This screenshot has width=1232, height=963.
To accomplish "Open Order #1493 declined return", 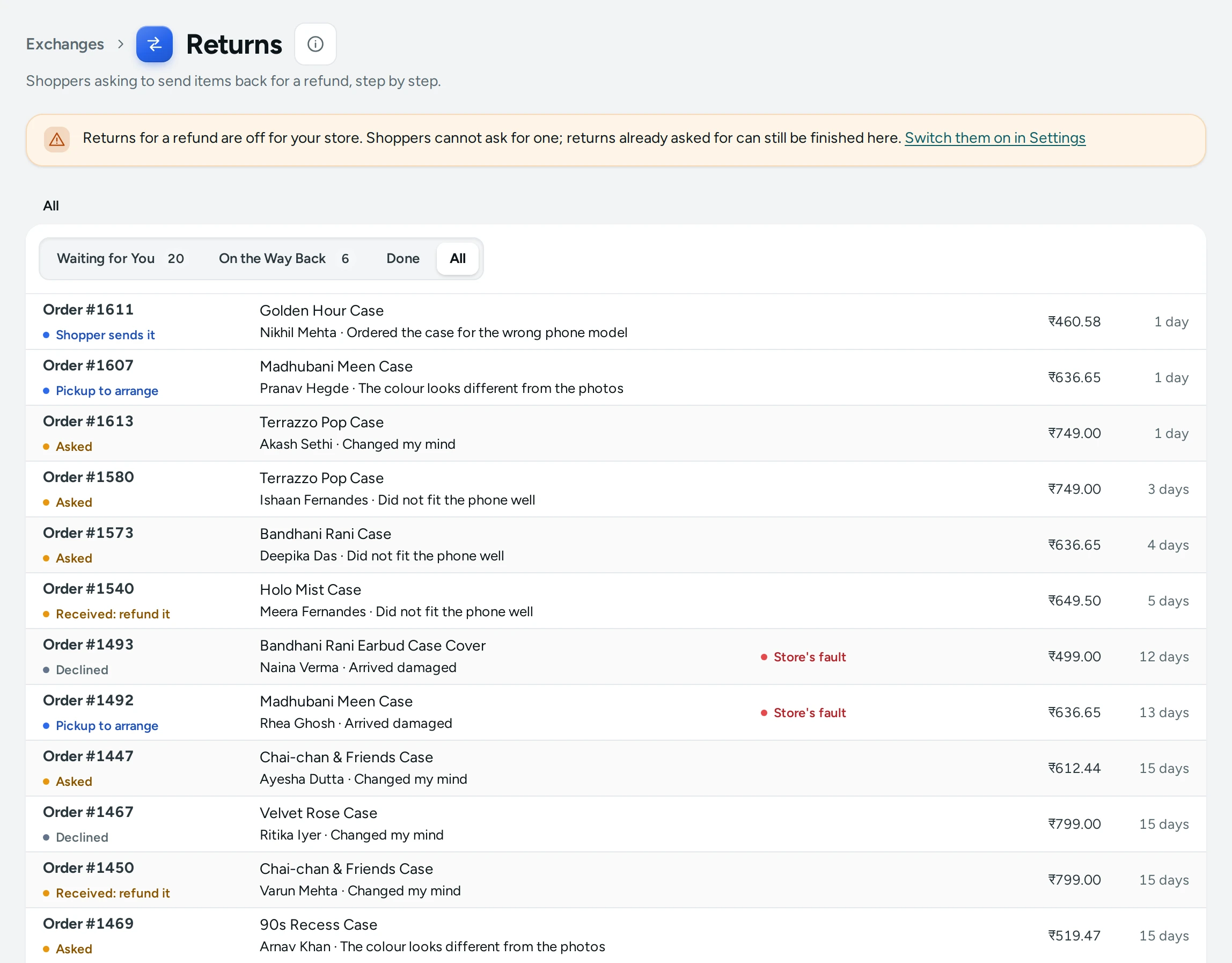I will click(x=616, y=657).
